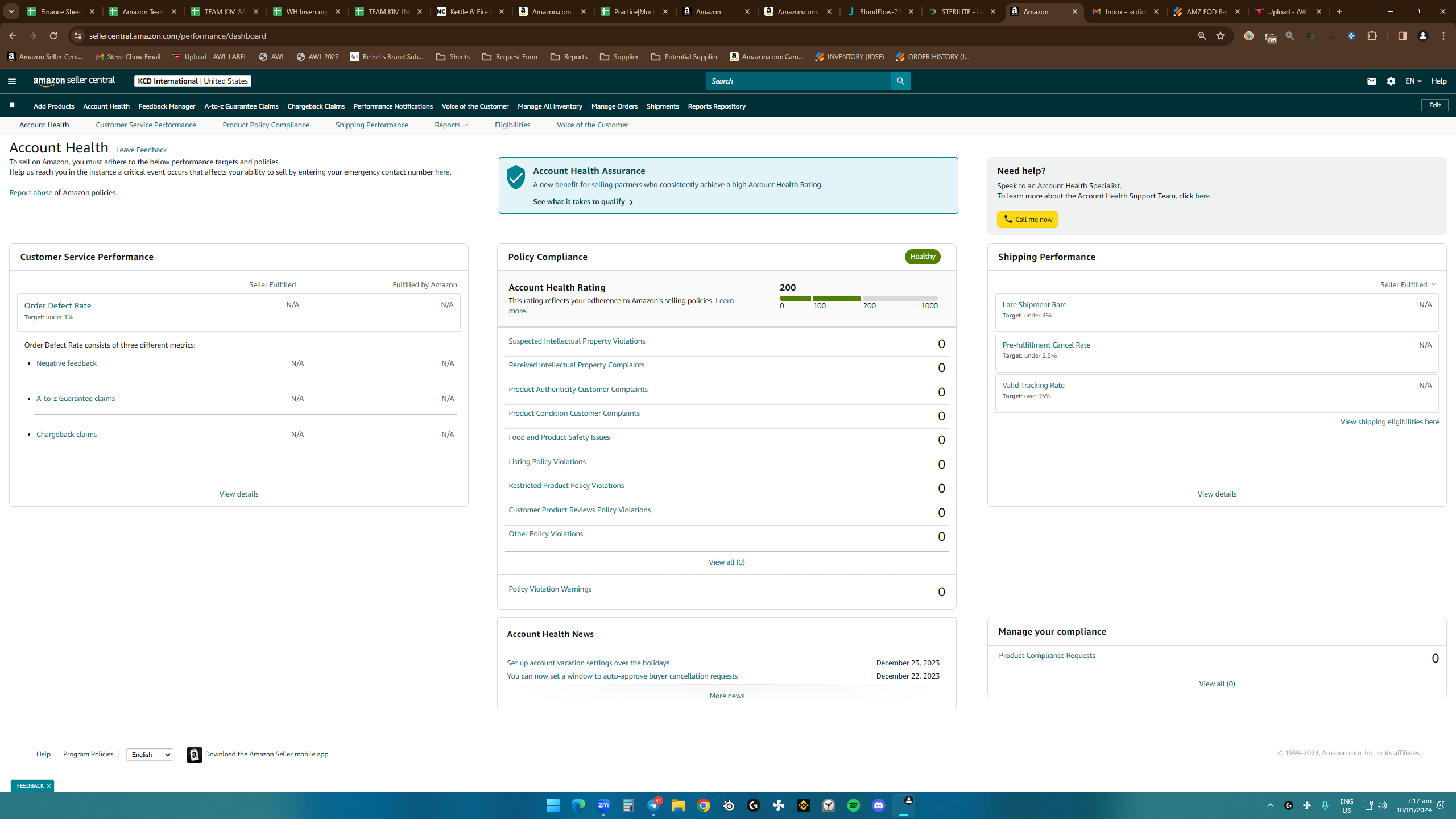Open the Chrome side panel icon

[x=1402, y=36]
